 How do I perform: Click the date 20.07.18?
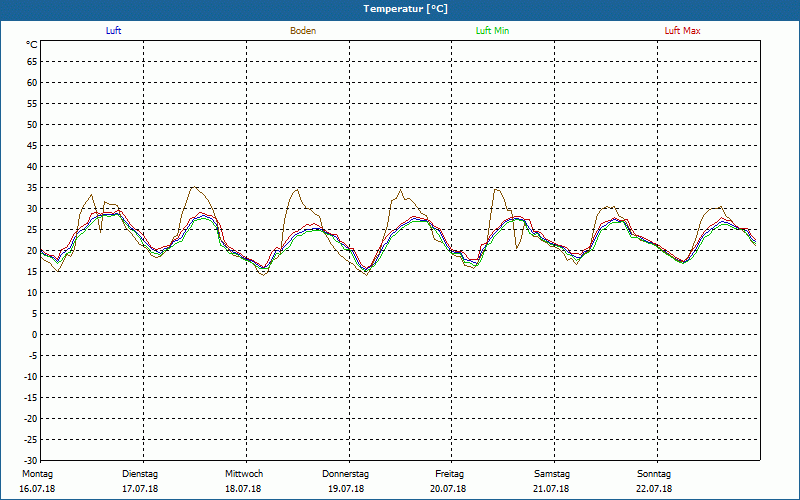pos(448,489)
